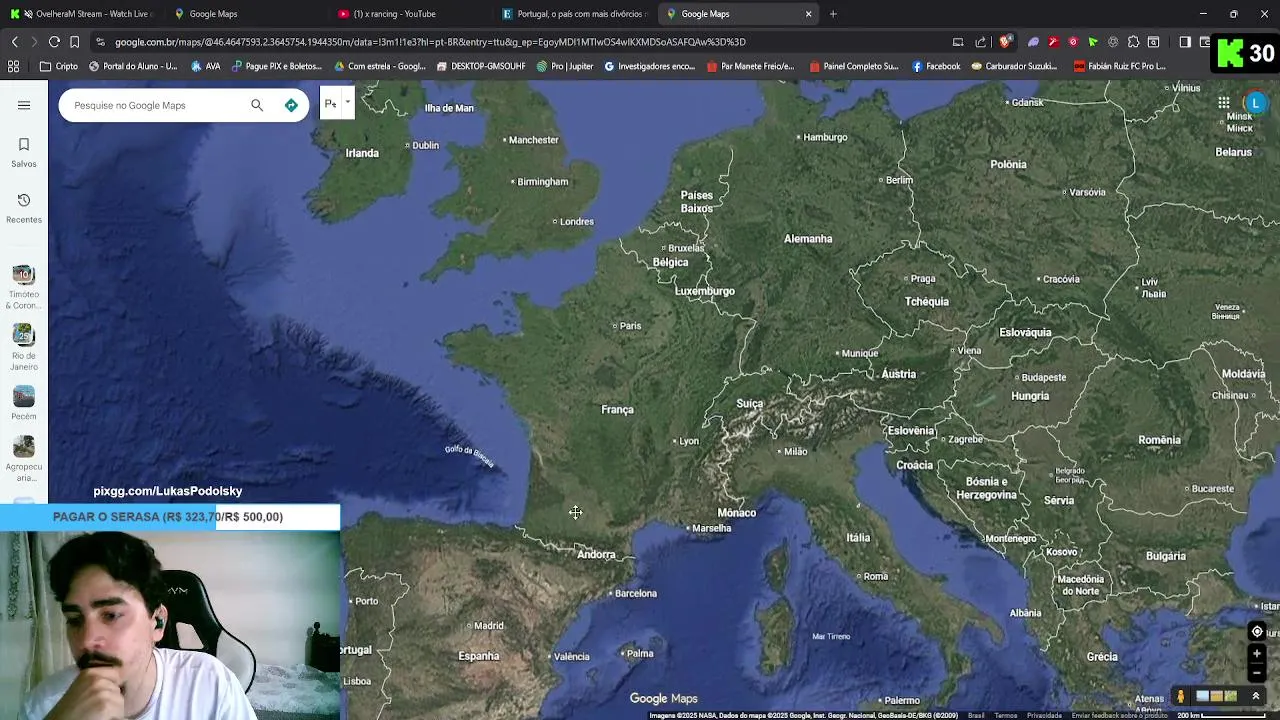Open a new browser tab with plus
This screenshot has width=1280, height=720.
click(x=833, y=14)
